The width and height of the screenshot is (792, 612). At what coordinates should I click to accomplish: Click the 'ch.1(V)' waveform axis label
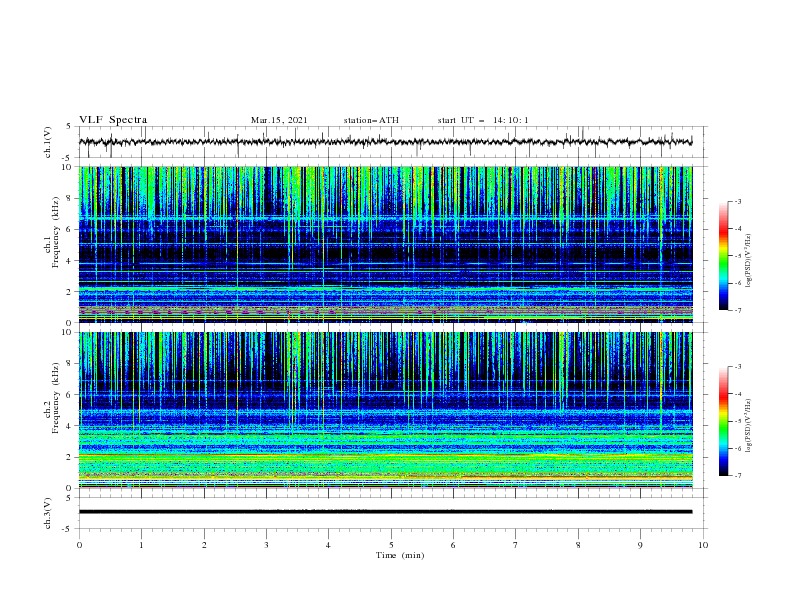click(x=48, y=142)
